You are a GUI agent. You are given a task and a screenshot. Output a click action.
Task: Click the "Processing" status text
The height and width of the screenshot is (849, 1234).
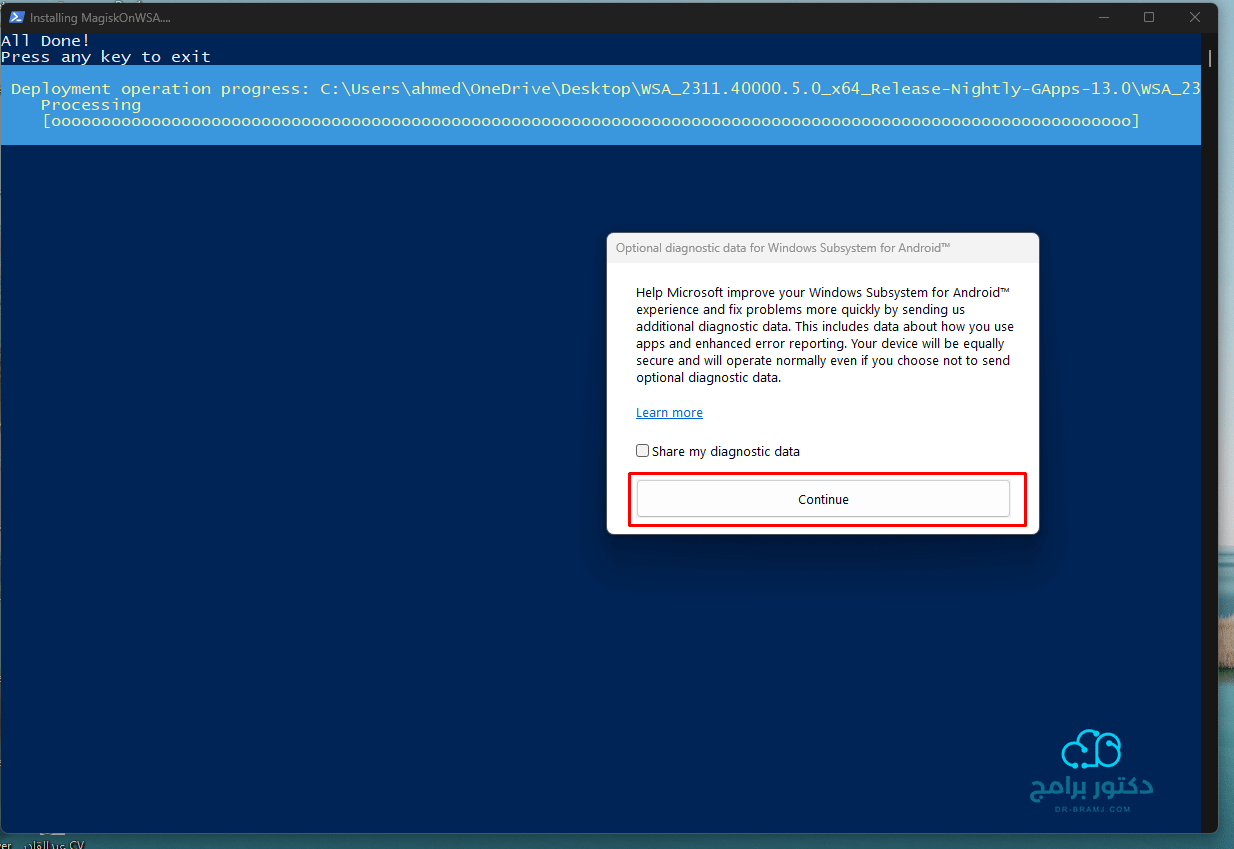tap(91, 105)
